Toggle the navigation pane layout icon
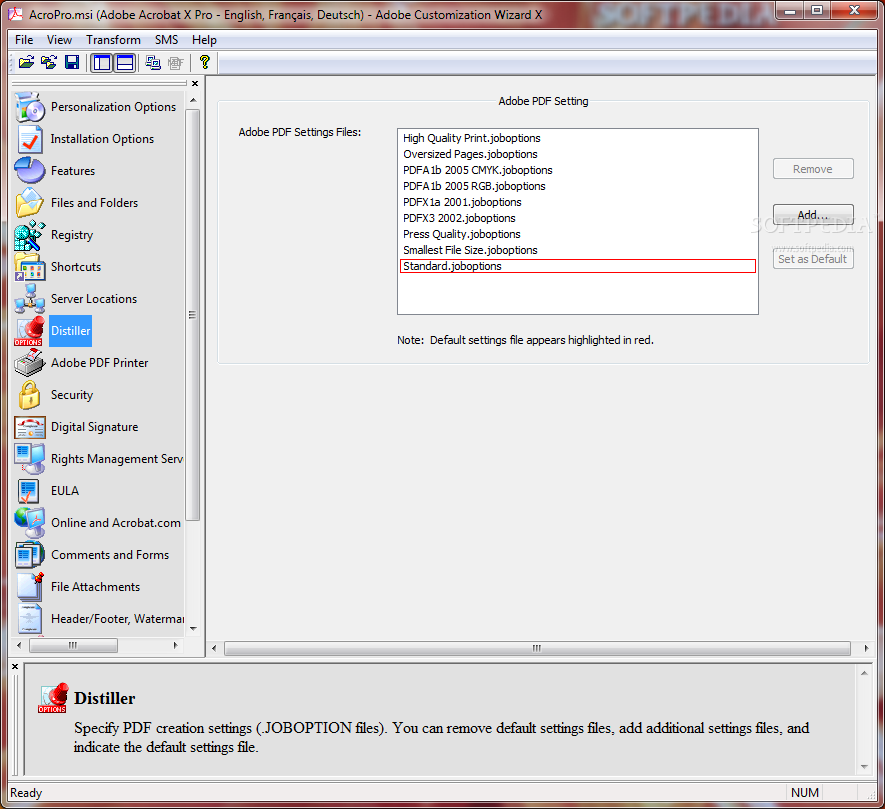This screenshot has height=809, width=885. coord(102,62)
